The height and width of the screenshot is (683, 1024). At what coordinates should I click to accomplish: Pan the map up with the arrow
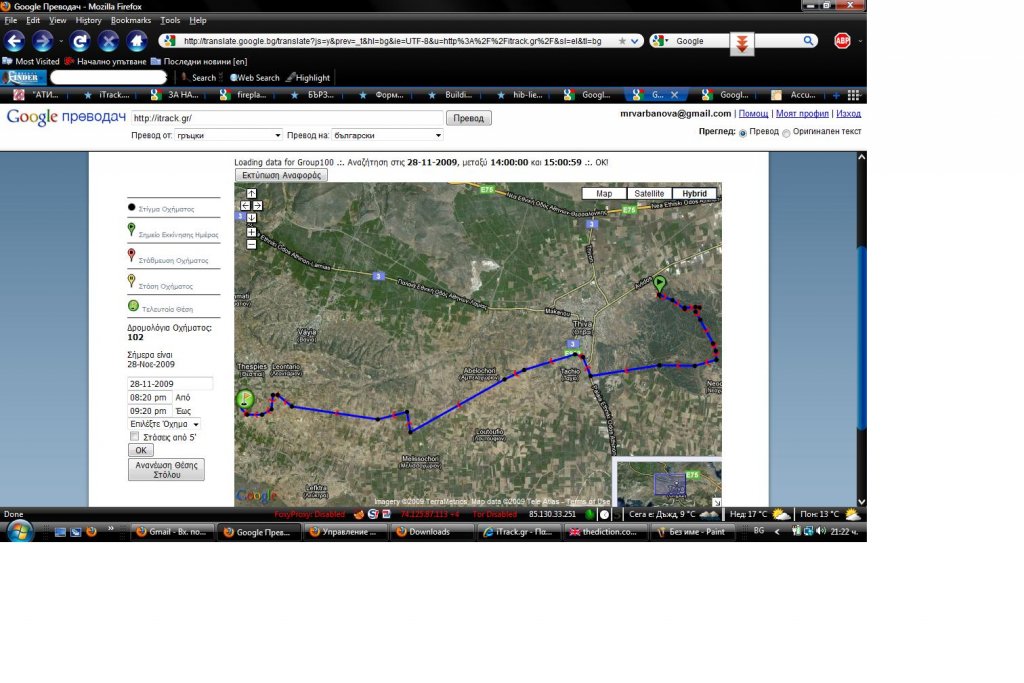click(x=251, y=193)
